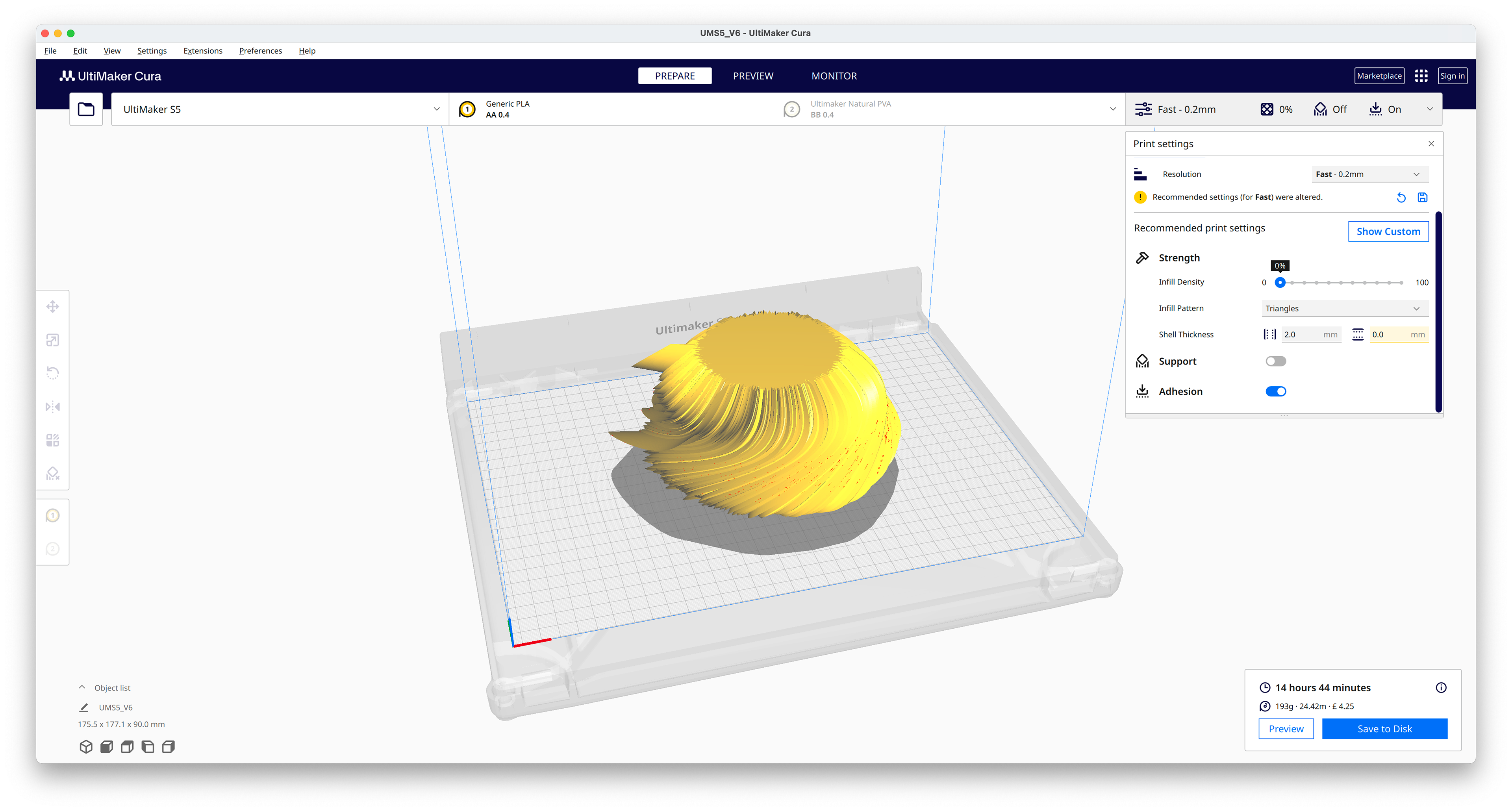Viewport: 1512px width, 811px height.
Task: Switch to the MONITOR stage tab
Action: pos(834,76)
